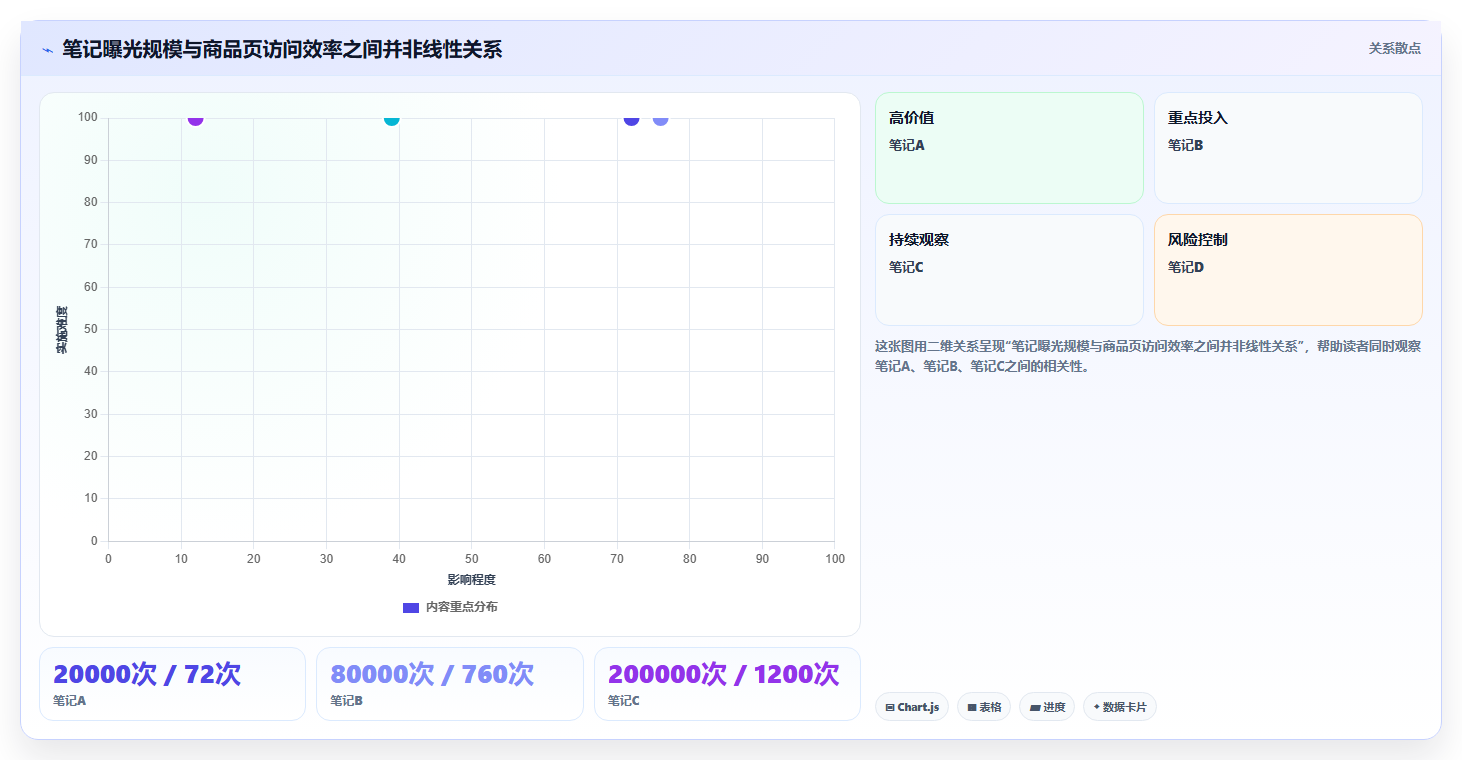Click the blue 内容重点分布 legend swatch

tap(411, 607)
